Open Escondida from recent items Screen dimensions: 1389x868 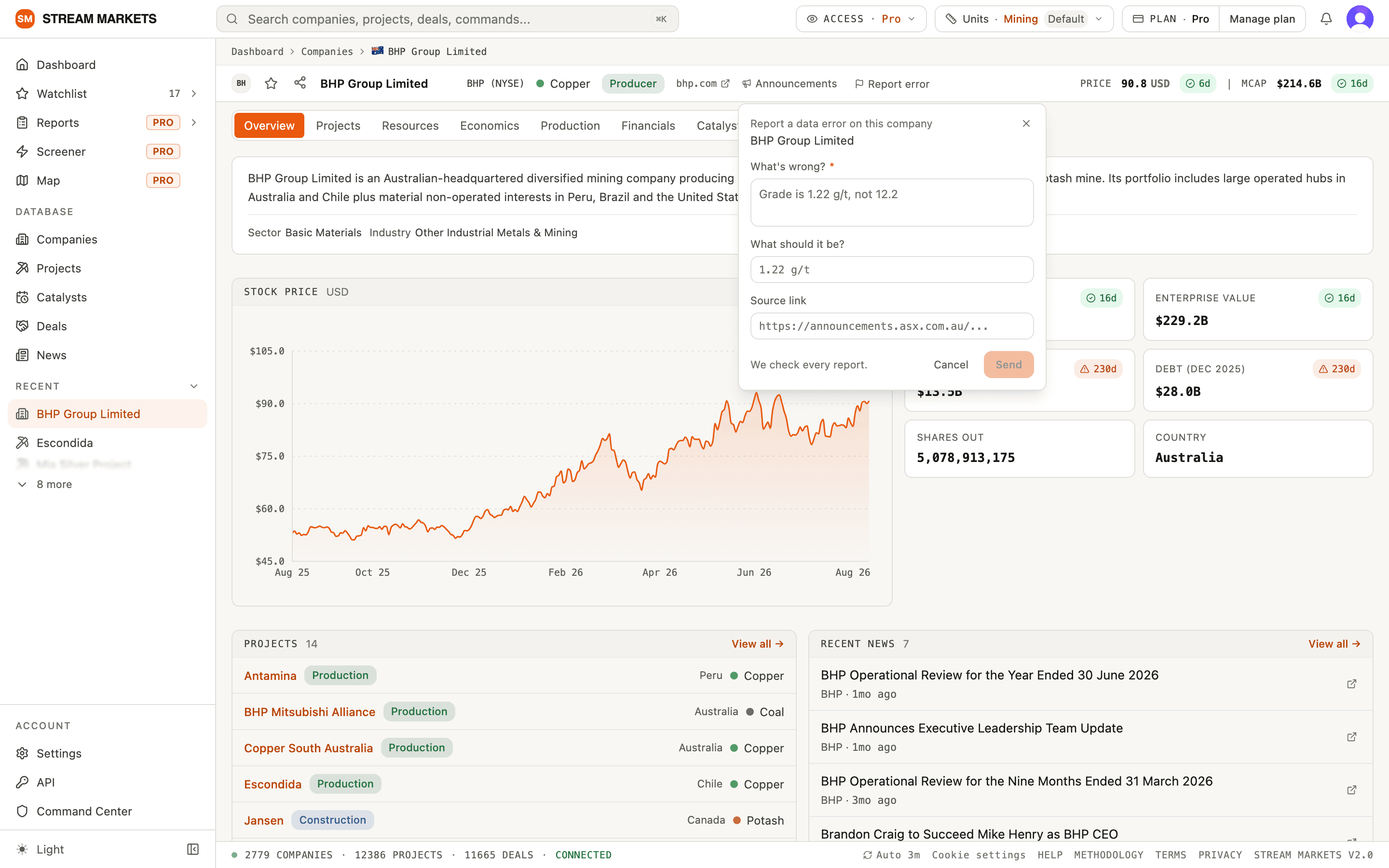pos(108,443)
